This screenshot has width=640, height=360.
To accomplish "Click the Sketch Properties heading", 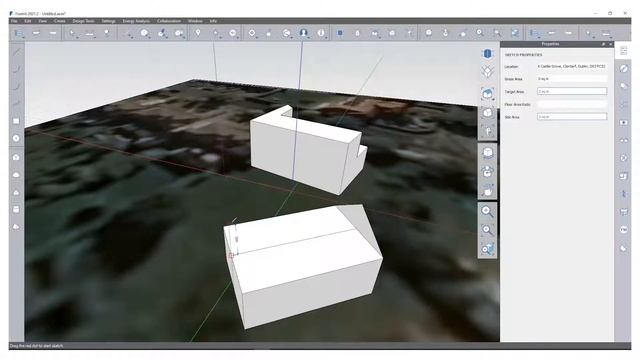I will [x=523, y=55].
